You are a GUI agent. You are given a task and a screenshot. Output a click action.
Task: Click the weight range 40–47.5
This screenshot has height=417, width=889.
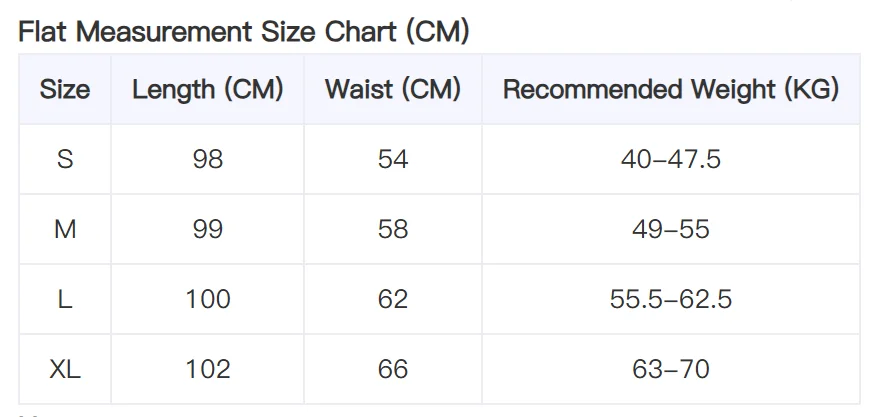pyautogui.click(x=670, y=159)
